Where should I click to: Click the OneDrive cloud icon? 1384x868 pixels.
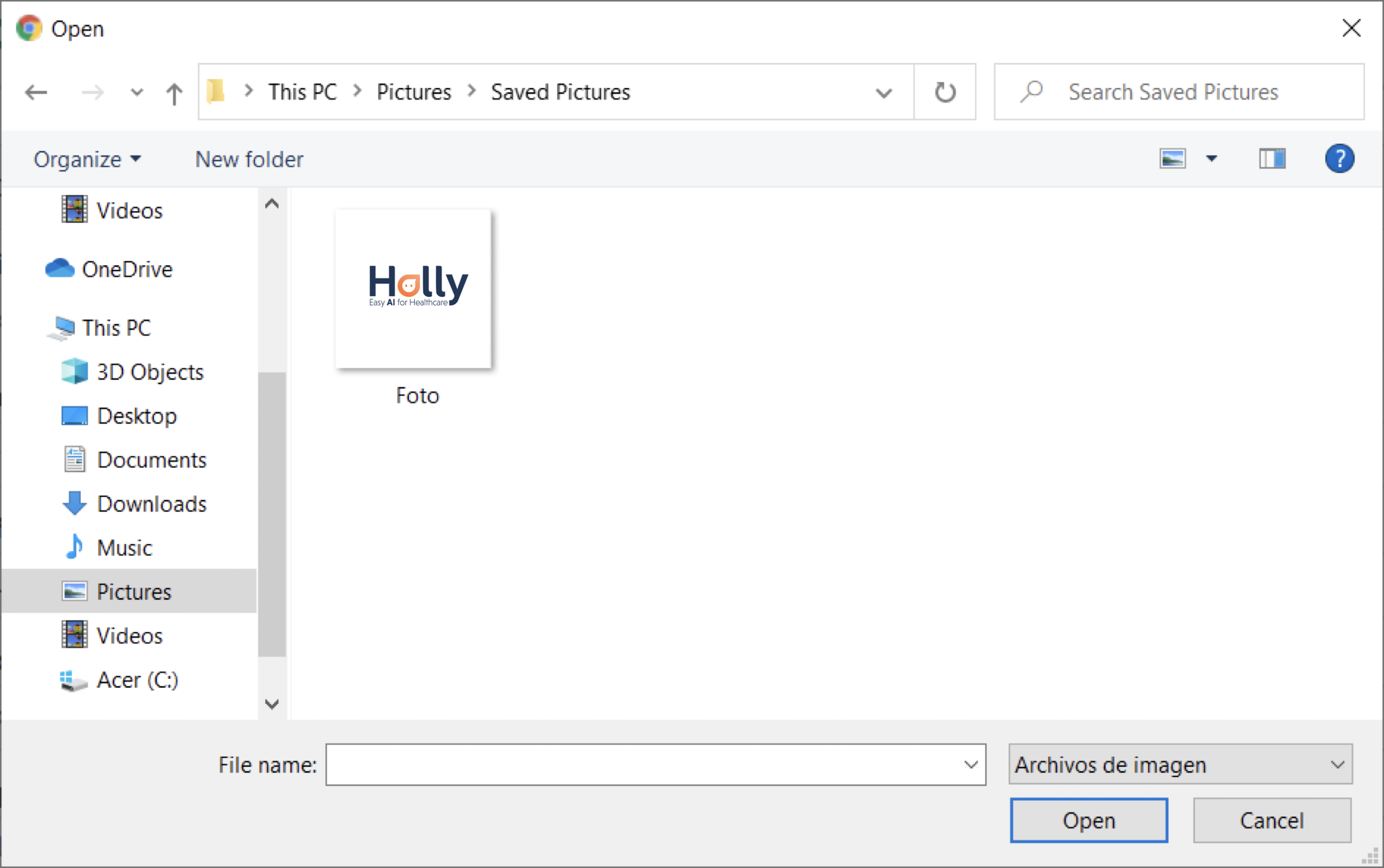[x=59, y=268]
